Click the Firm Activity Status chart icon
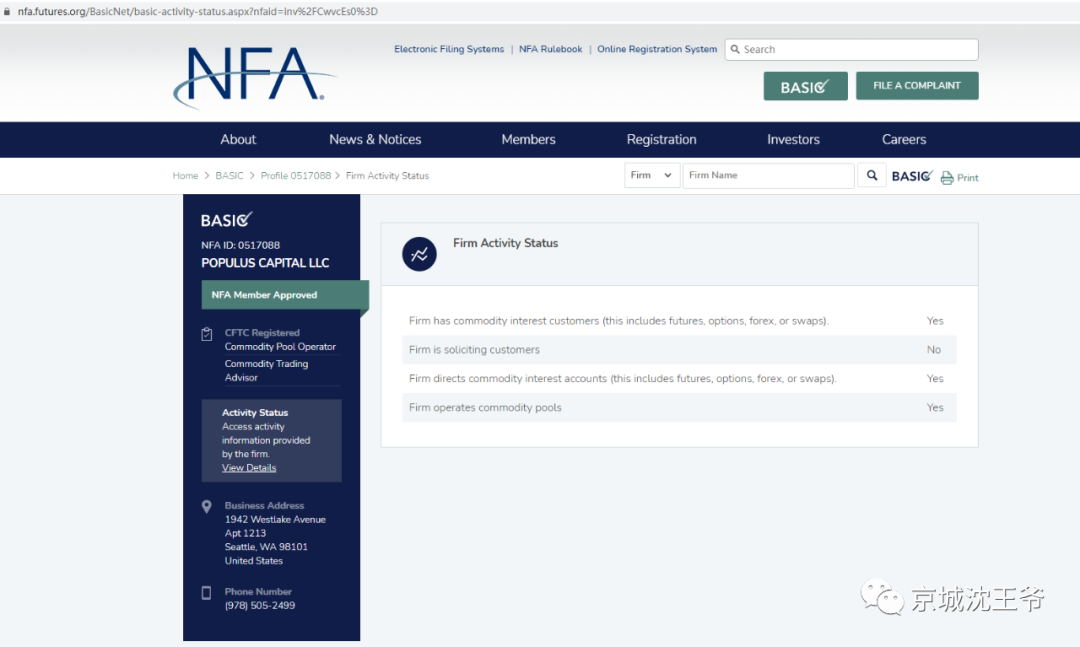The width and height of the screenshot is (1080, 647). tap(419, 254)
